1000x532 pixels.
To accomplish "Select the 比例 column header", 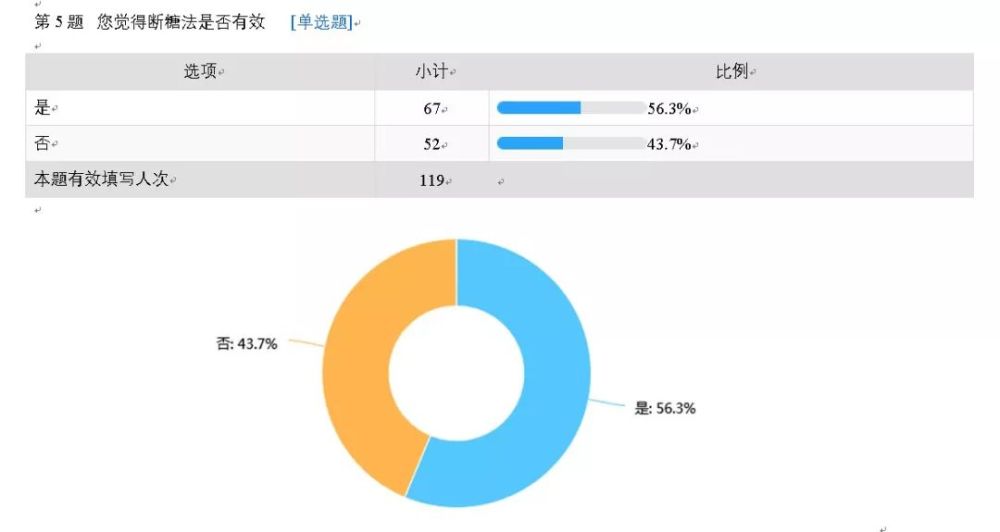I will point(732,71).
